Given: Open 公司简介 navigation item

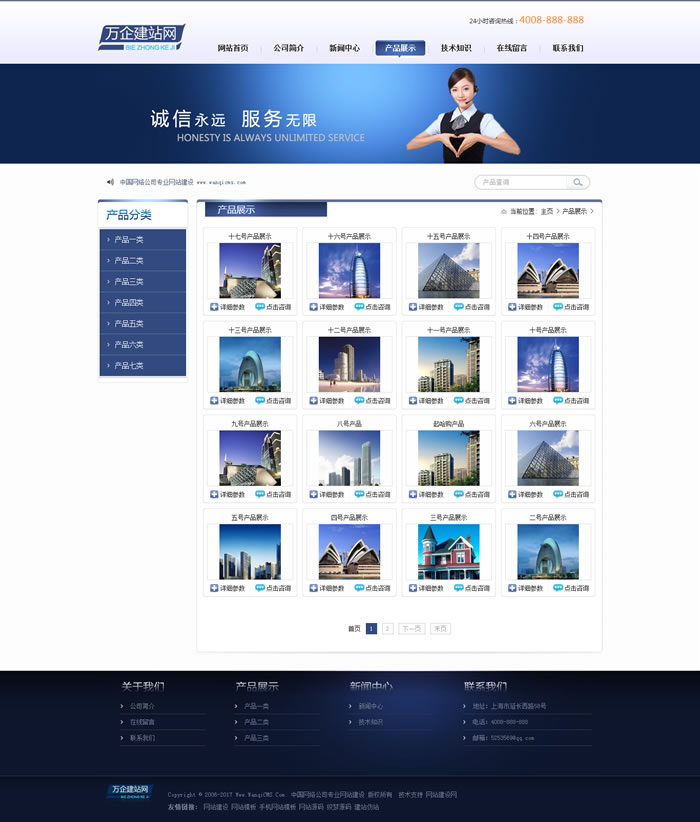Looking at the screenshot, I should 288,48.
